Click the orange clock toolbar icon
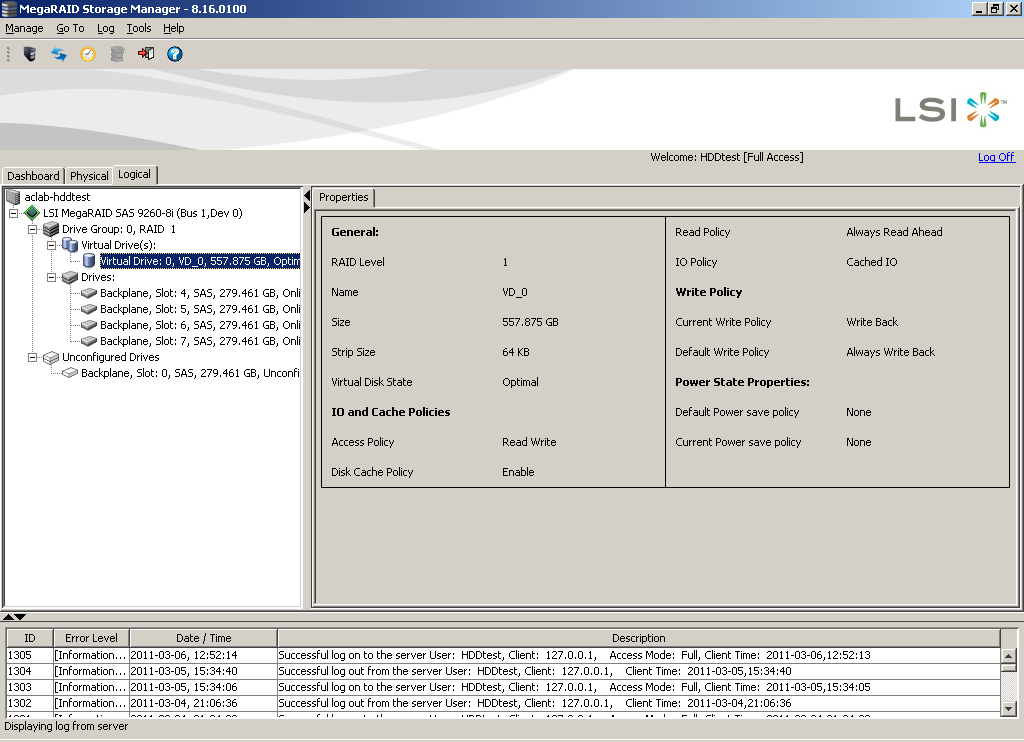 coord(88,54)
